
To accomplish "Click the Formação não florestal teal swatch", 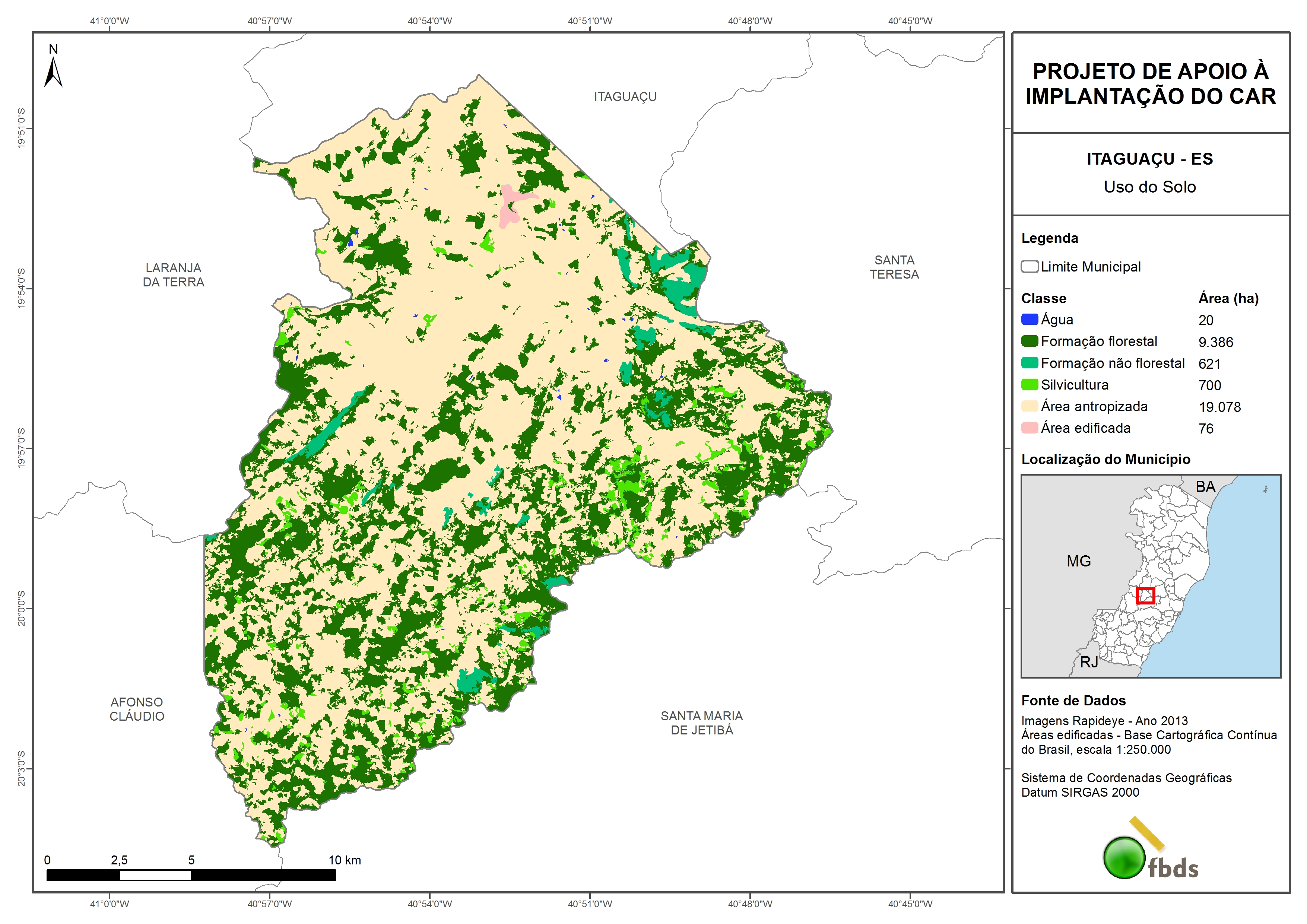I will tap(1029, 363).
